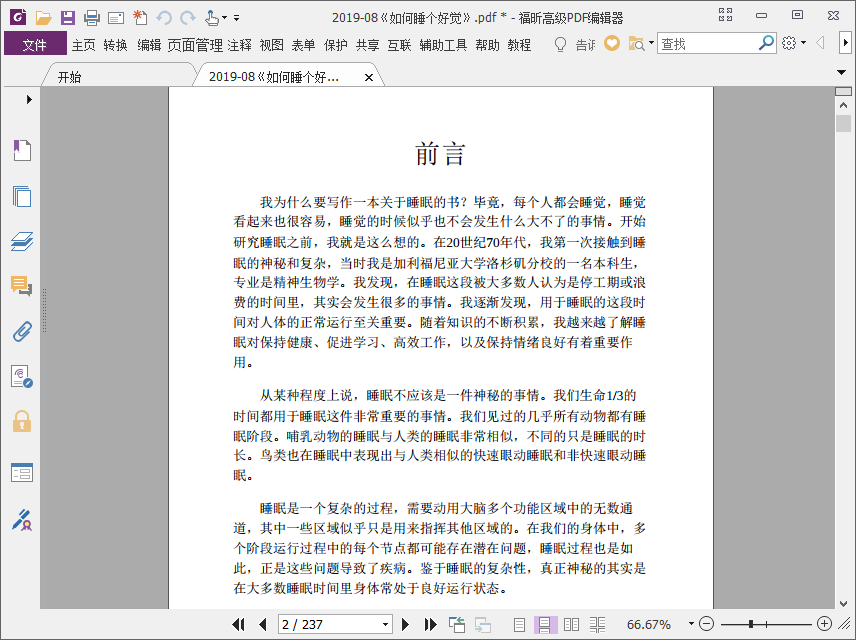Switch to the 转换 ribbon tab
Image resolution: width=856 pixels, height=640 pixels.
pyautogui.click(x=116, y=45)
